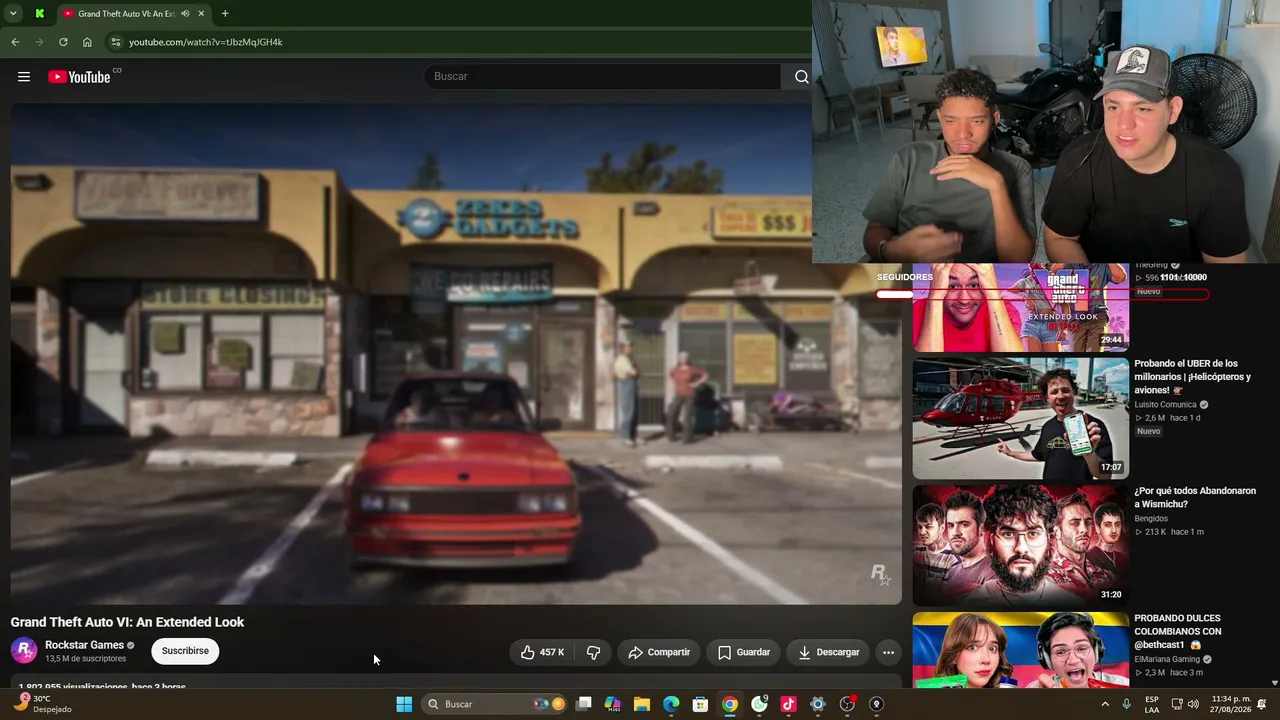
Task: Open the red helicopter video thumbnail
Action: [1020, 418]
